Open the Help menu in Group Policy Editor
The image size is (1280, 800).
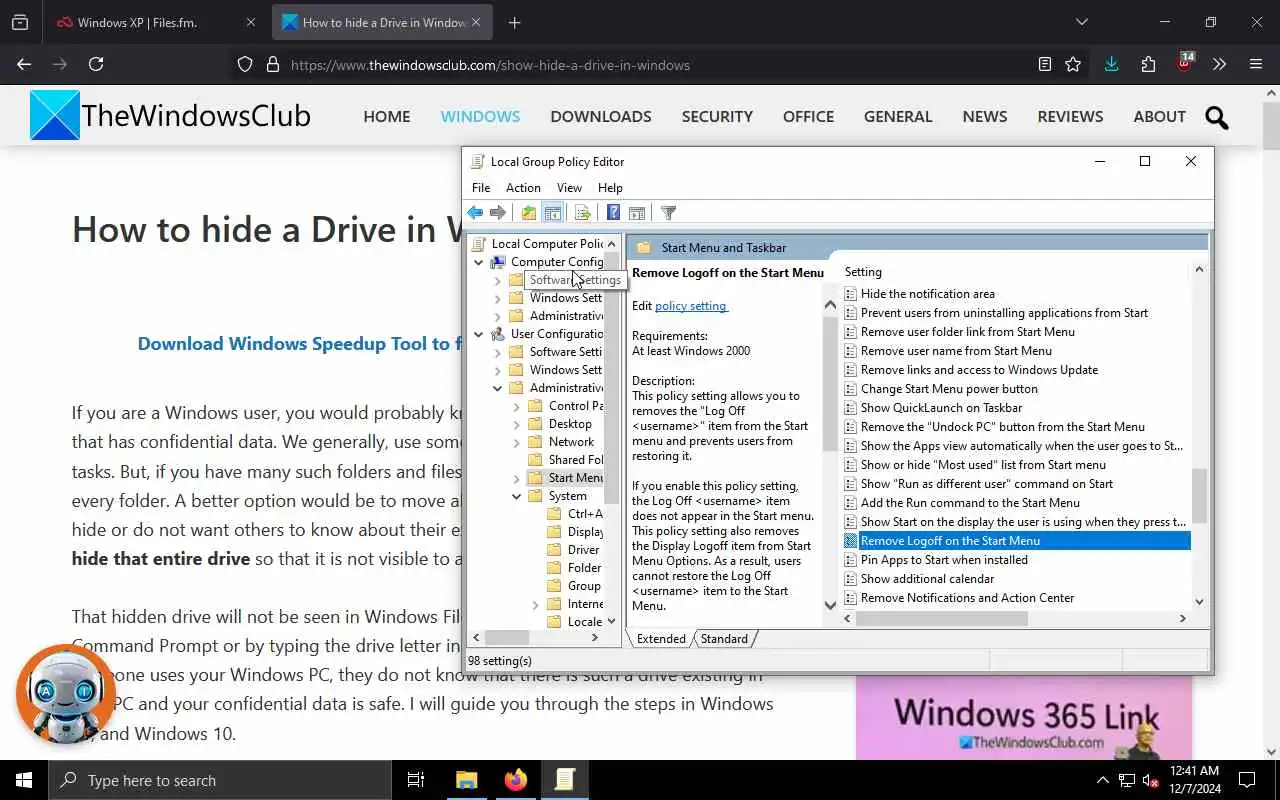pos(610,187)
